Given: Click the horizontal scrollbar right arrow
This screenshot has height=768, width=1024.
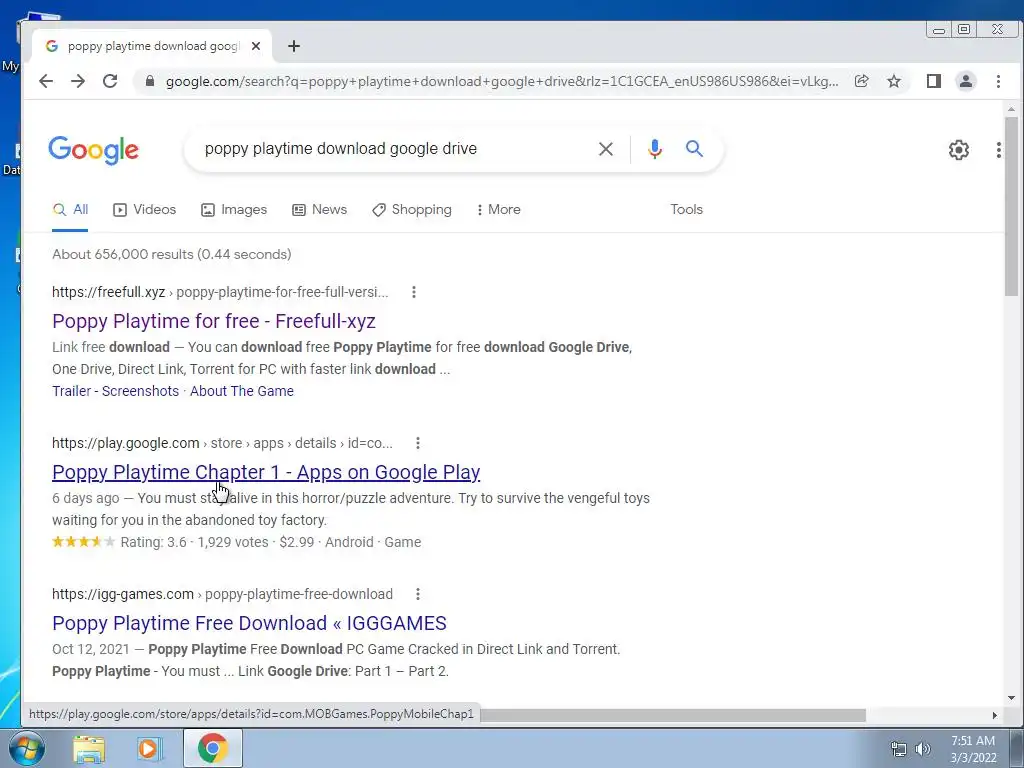Looking at the screenshot, I should point(995,716).
